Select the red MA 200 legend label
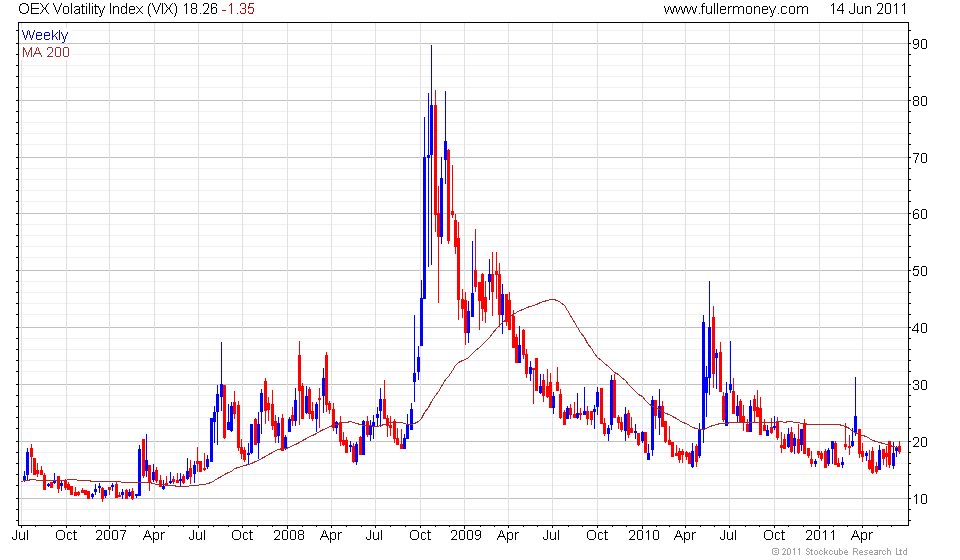The height and width of the screenshot is (560, 960). tap(46, 53)
